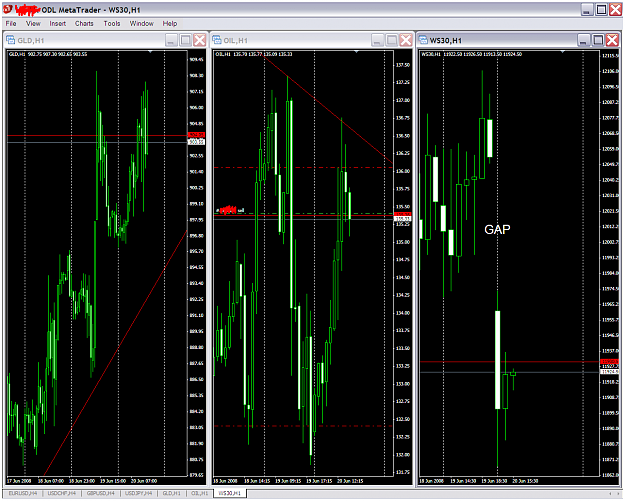Image resolution: width=625 pixels, height=501 pixels.
Task: Close the OIL,H1 chart window
Action: 406,40
